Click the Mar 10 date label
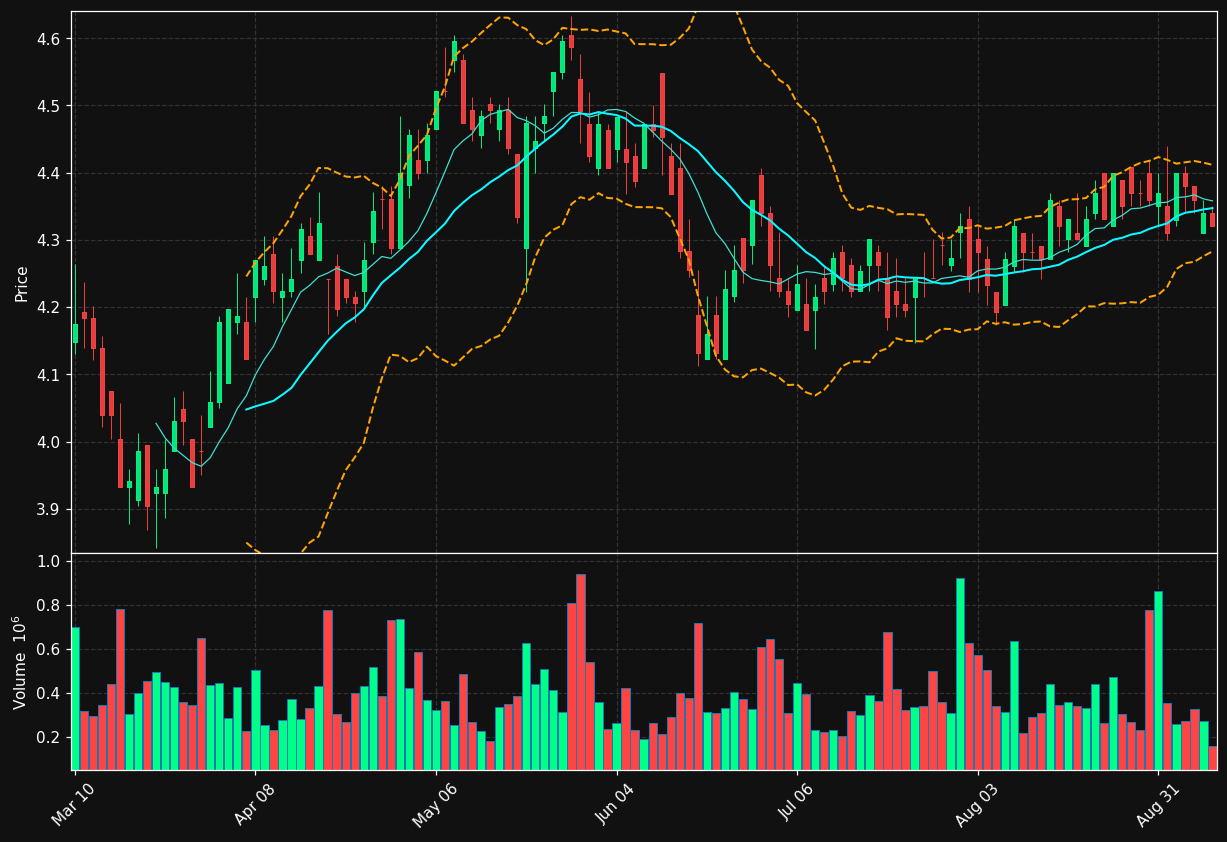Viewport: 1227px width, 842px height. pyautogui.click(x=73, y=804)
